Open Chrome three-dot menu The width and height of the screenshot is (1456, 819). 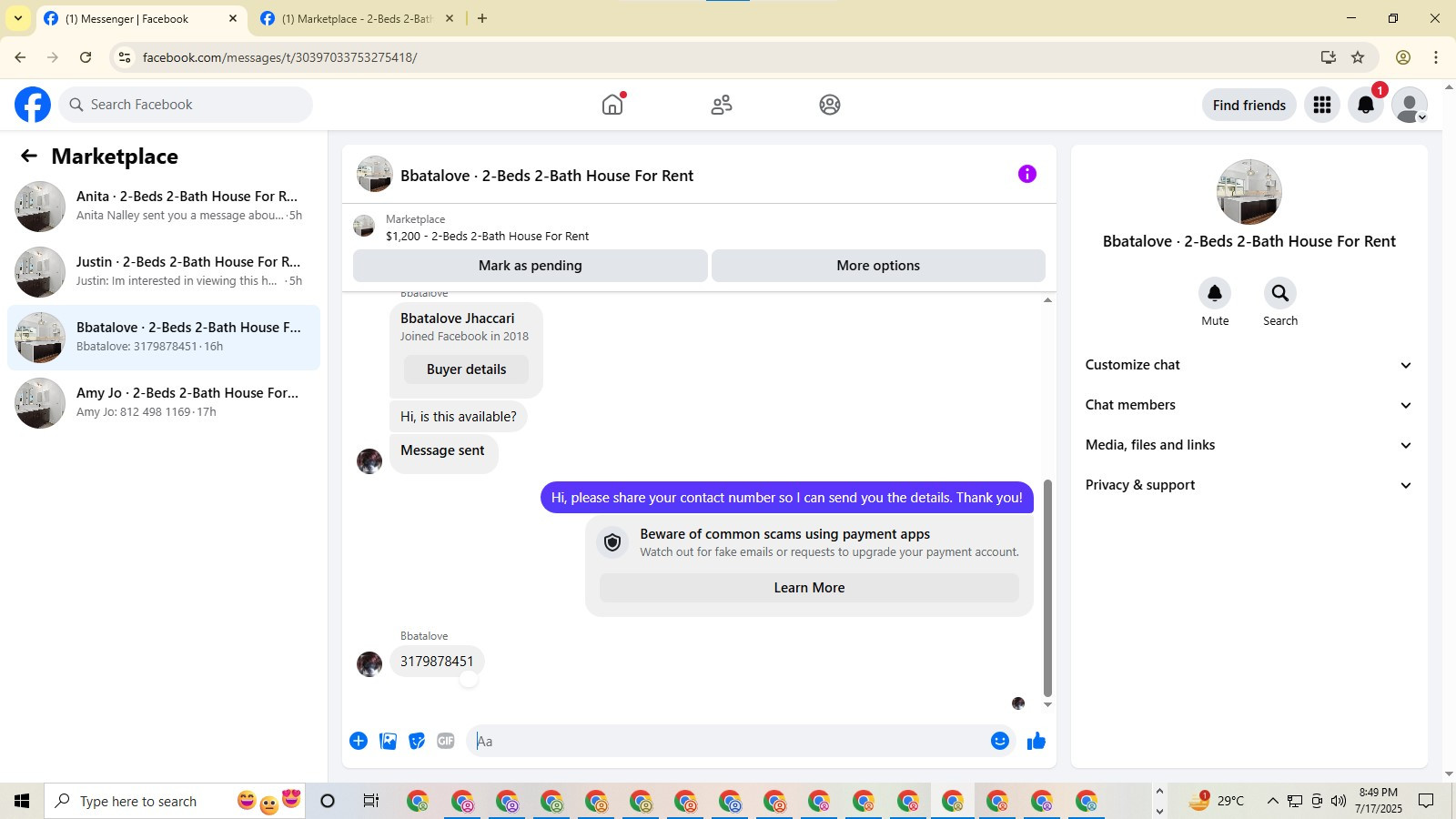point(1436,57)
